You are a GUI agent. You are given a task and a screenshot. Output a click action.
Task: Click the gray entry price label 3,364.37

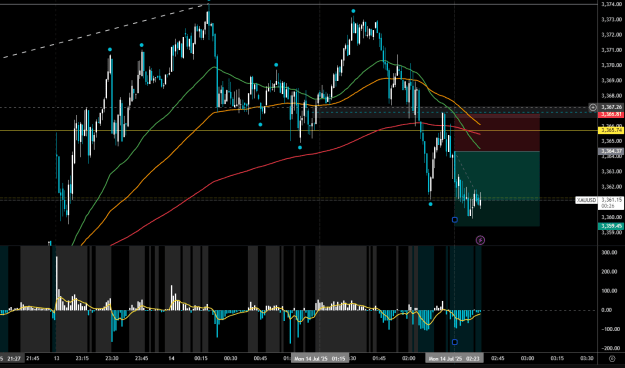[x=611, y=151]
